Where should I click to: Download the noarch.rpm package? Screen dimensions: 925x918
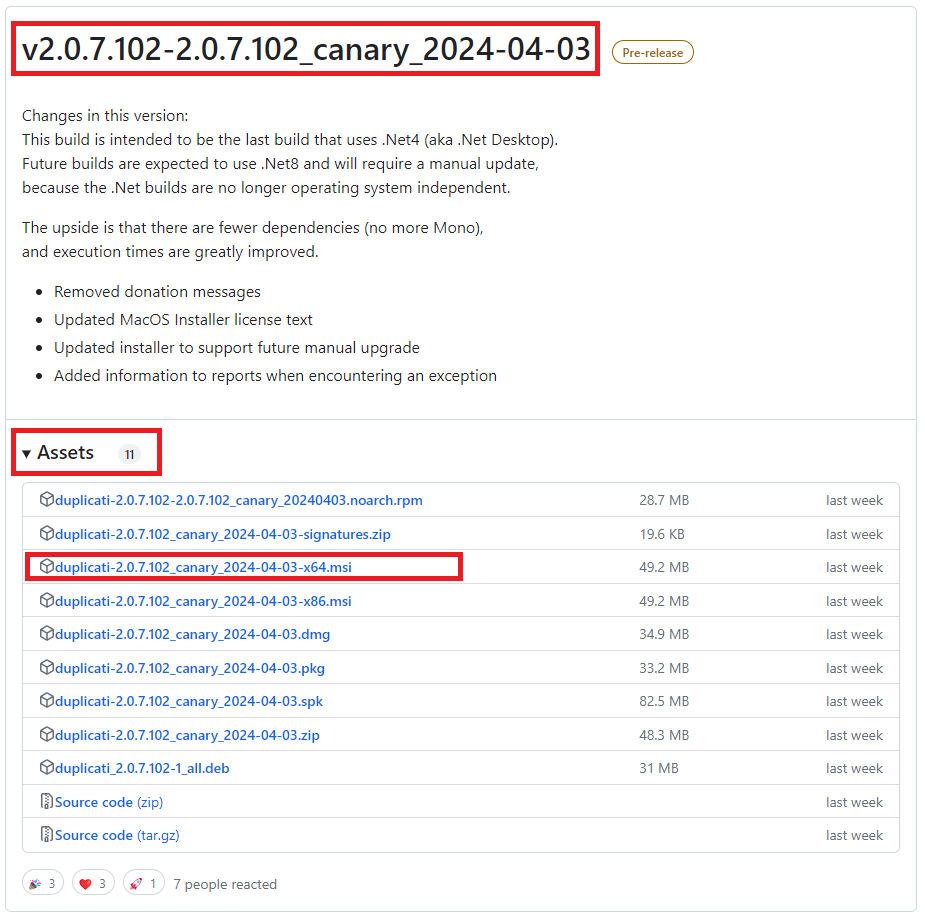[x=238, y=500]
